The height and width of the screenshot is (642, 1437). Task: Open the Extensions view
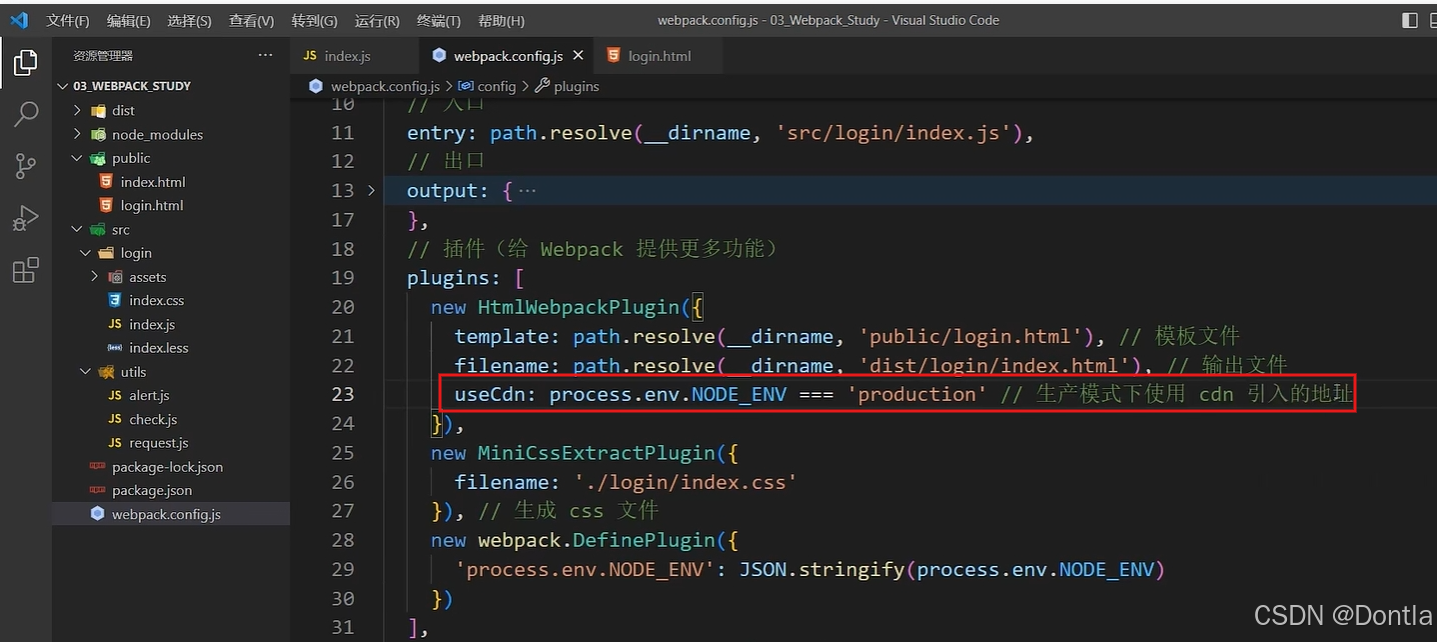pyautogui.click(x=26, y=270)
